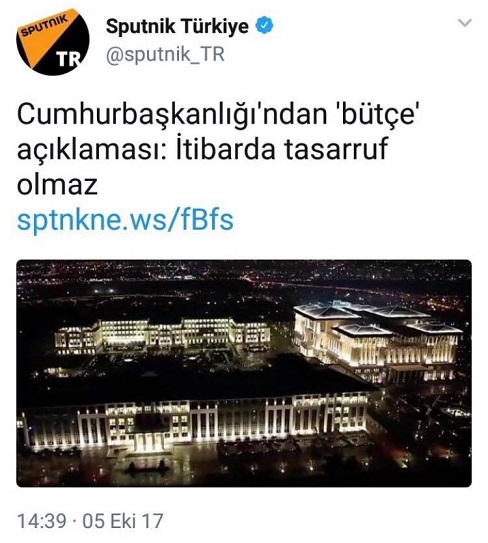This screenshot has width=488, height=543.
Task: Expand the tweet options chevron
Action: click(465, 23)
